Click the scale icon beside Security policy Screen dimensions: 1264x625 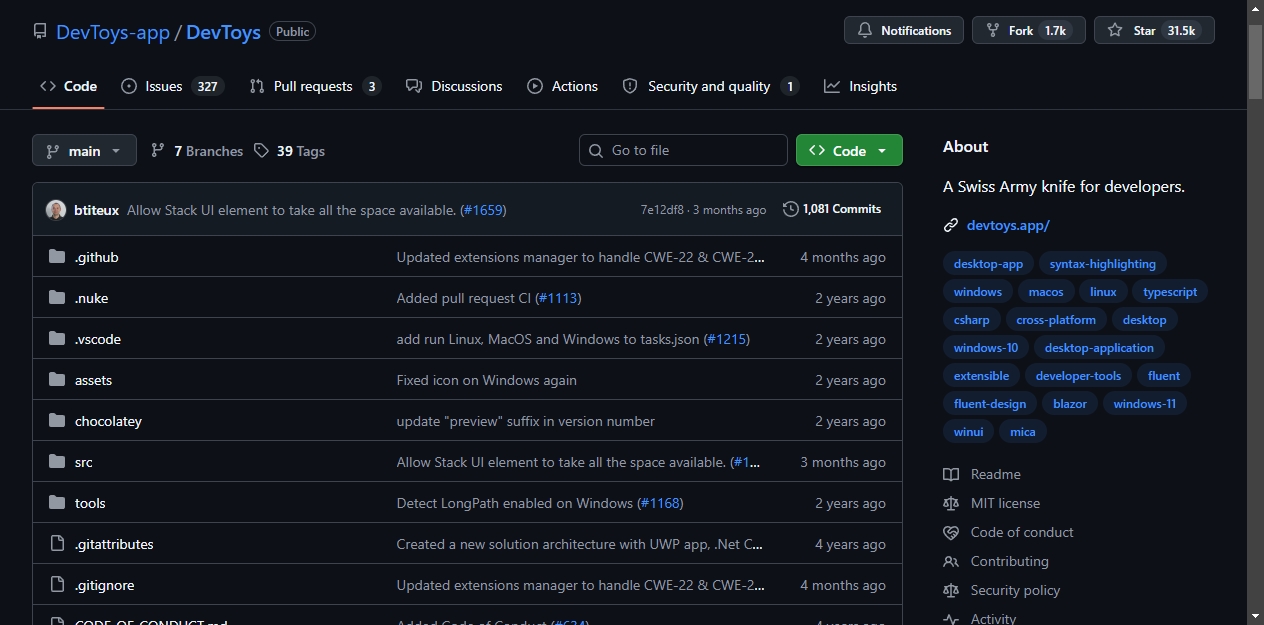[x=951, y=590]
